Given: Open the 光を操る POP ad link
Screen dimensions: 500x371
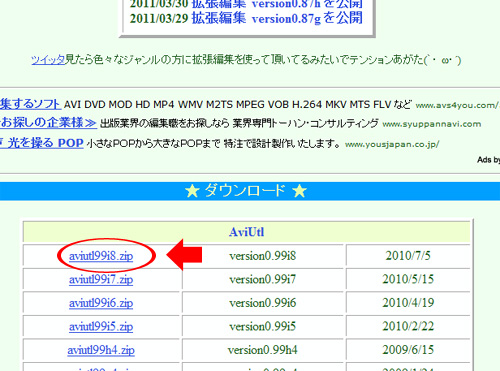Looking at the screenshot, I should (x=41, y=143).
